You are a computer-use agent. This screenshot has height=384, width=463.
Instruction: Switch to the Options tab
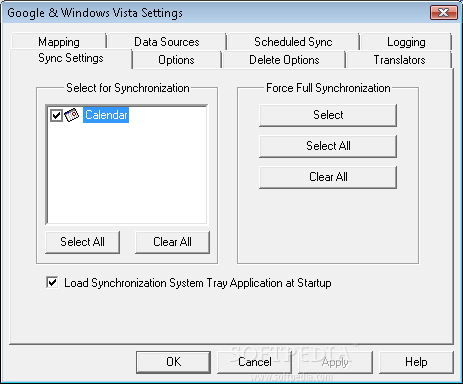[x=176, y=60]
